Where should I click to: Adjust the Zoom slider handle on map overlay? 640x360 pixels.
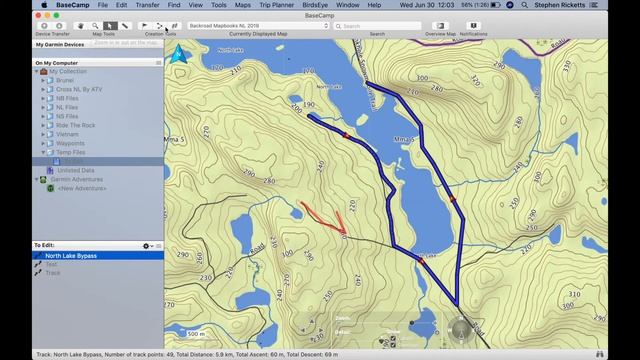pyautogui.click(x=412, y=322)
